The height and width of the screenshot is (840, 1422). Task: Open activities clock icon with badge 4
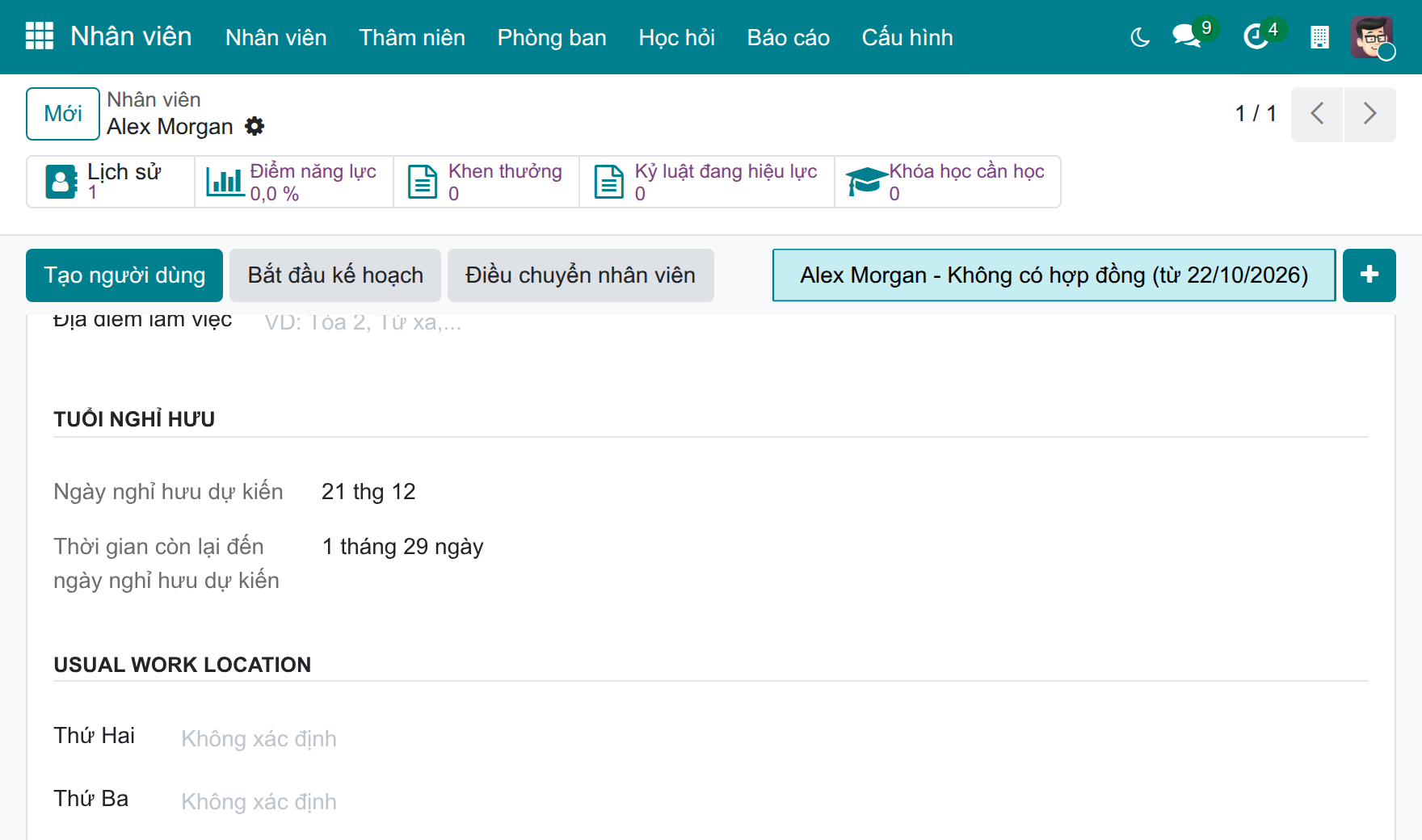(1256, 36)
